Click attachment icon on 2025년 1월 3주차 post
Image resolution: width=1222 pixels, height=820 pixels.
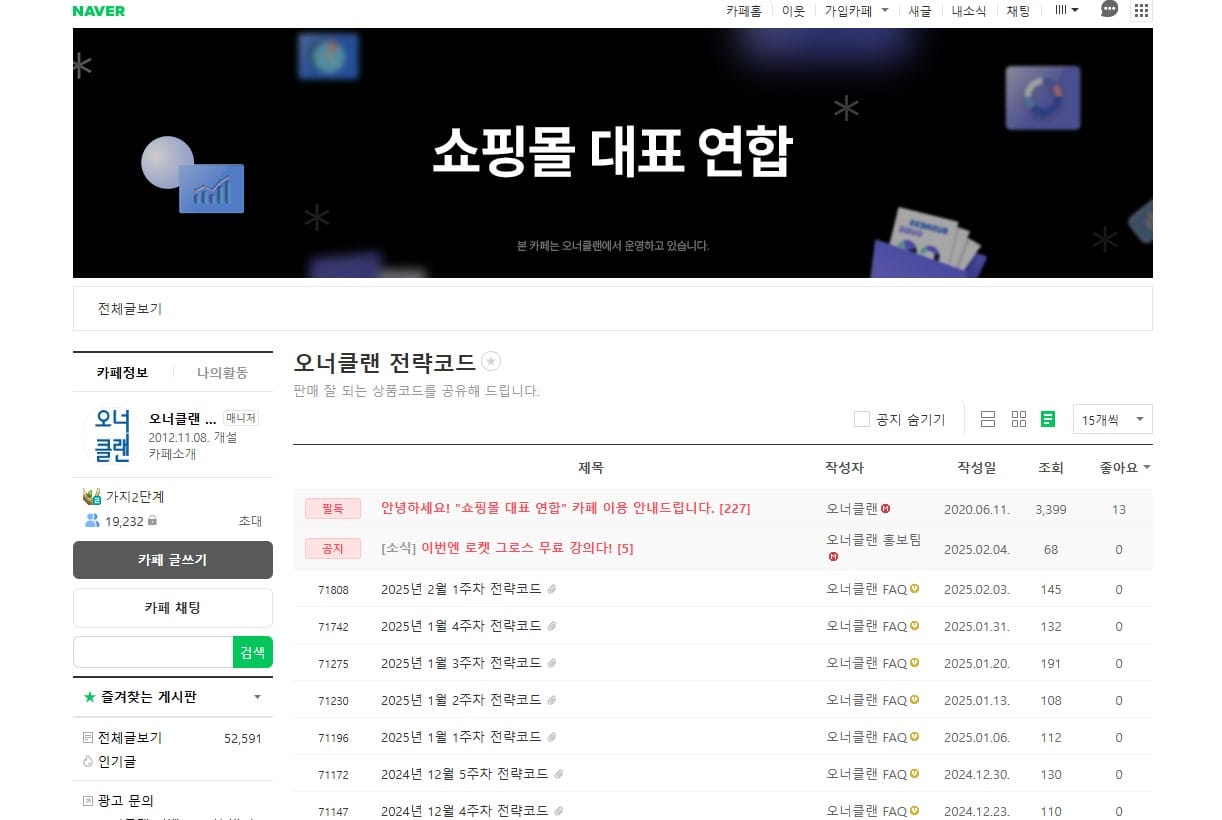coord(552,664)
